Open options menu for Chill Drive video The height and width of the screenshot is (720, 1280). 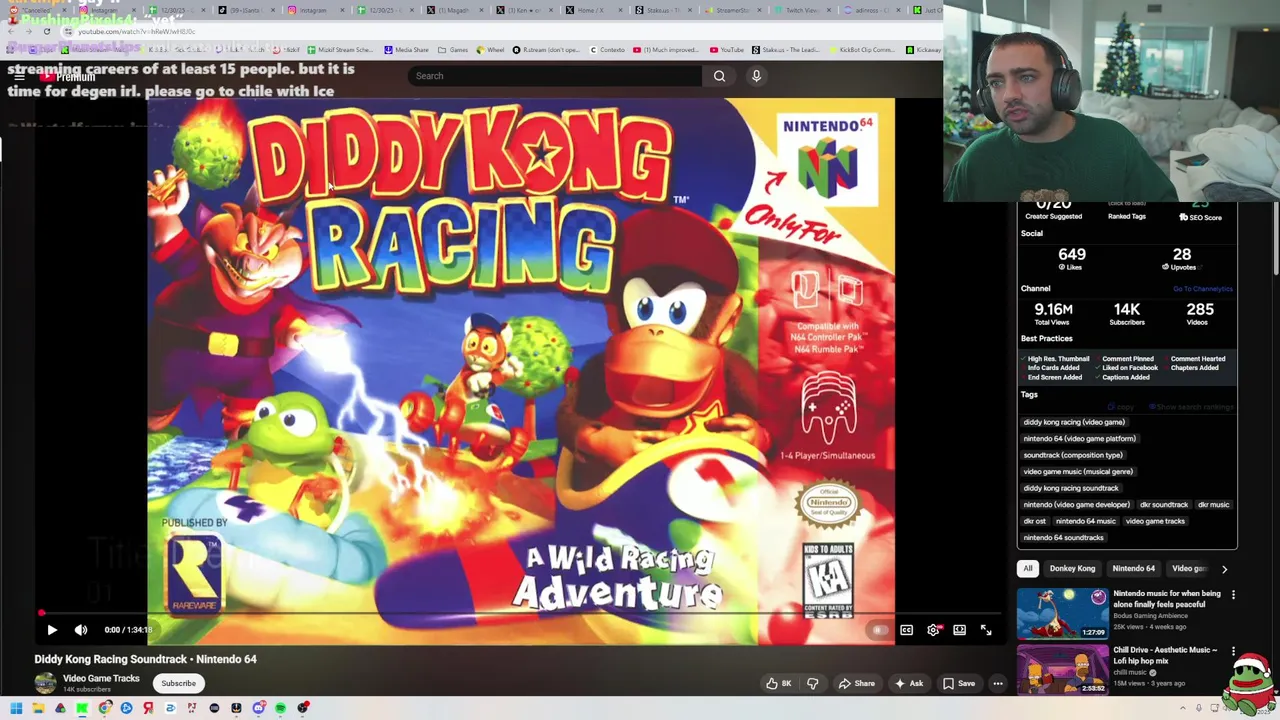coord(1233,651)
